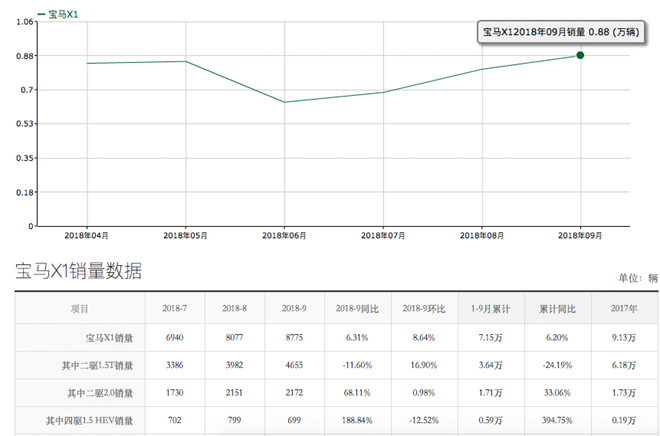Click the cell value 799
This screenshot has width=660, height=436.
tap(234, 420)
